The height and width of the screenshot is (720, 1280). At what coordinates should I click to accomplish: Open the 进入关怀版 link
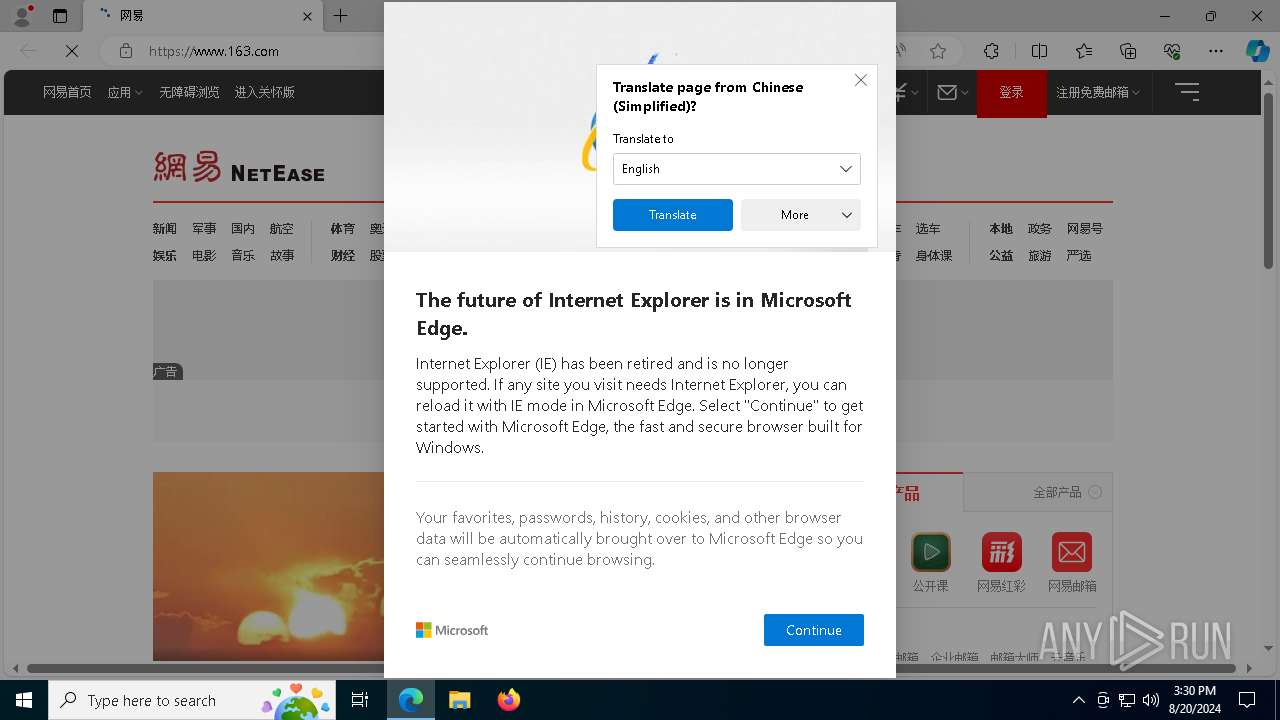(264, 92)
